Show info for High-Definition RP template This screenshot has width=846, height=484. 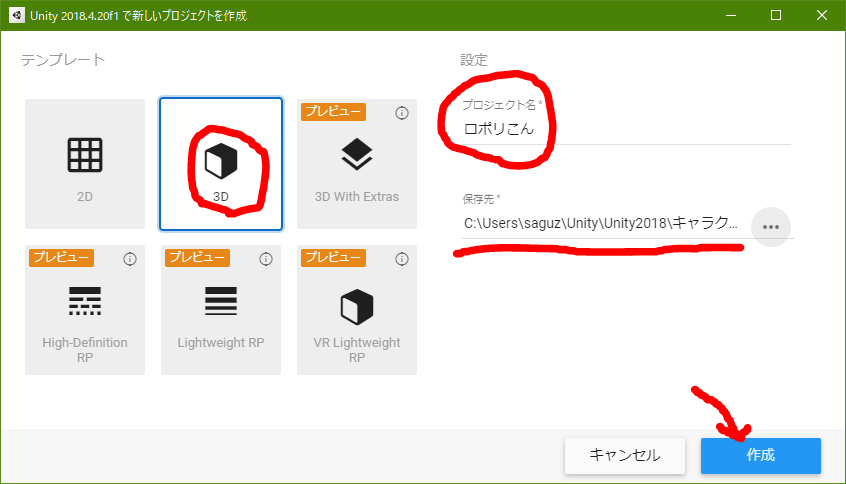(129, 259)
